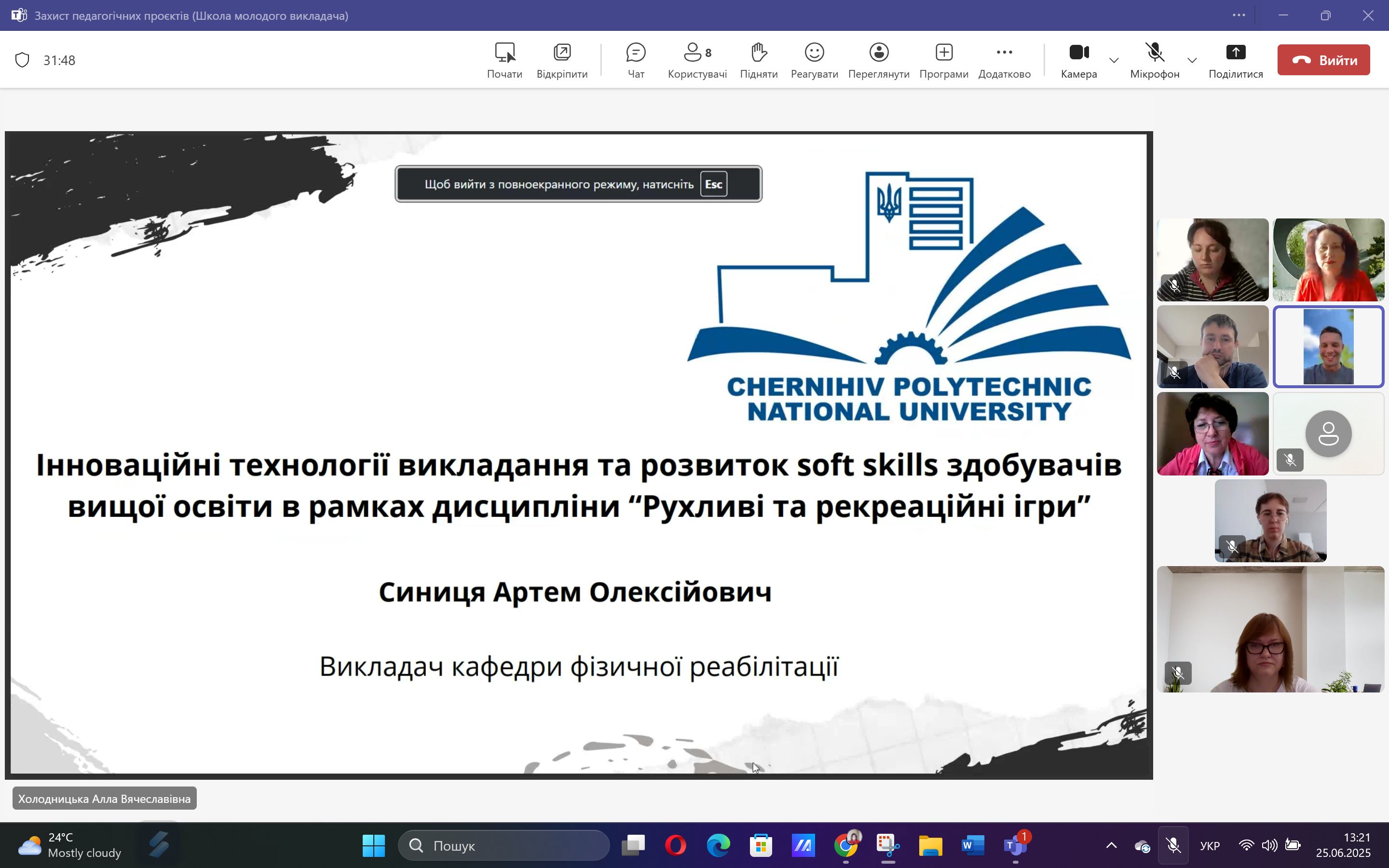Image resolution: width=1389 pixels, height=868 pixels.
Task: Open window options ellipsis in title bar
Action: tap(1239, 15)
